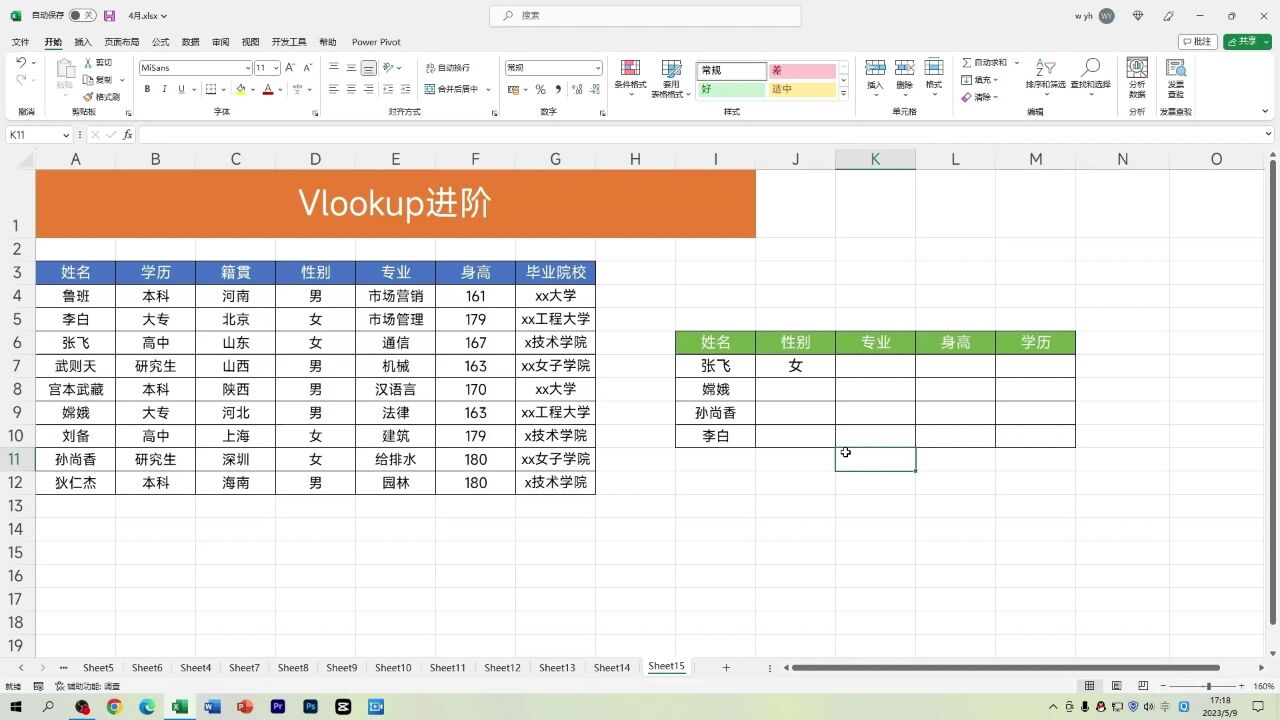Screen dimensions: 1280x720
Task: Toggle bold formatting
Action: pyautogui.click(x=147, y=89)
